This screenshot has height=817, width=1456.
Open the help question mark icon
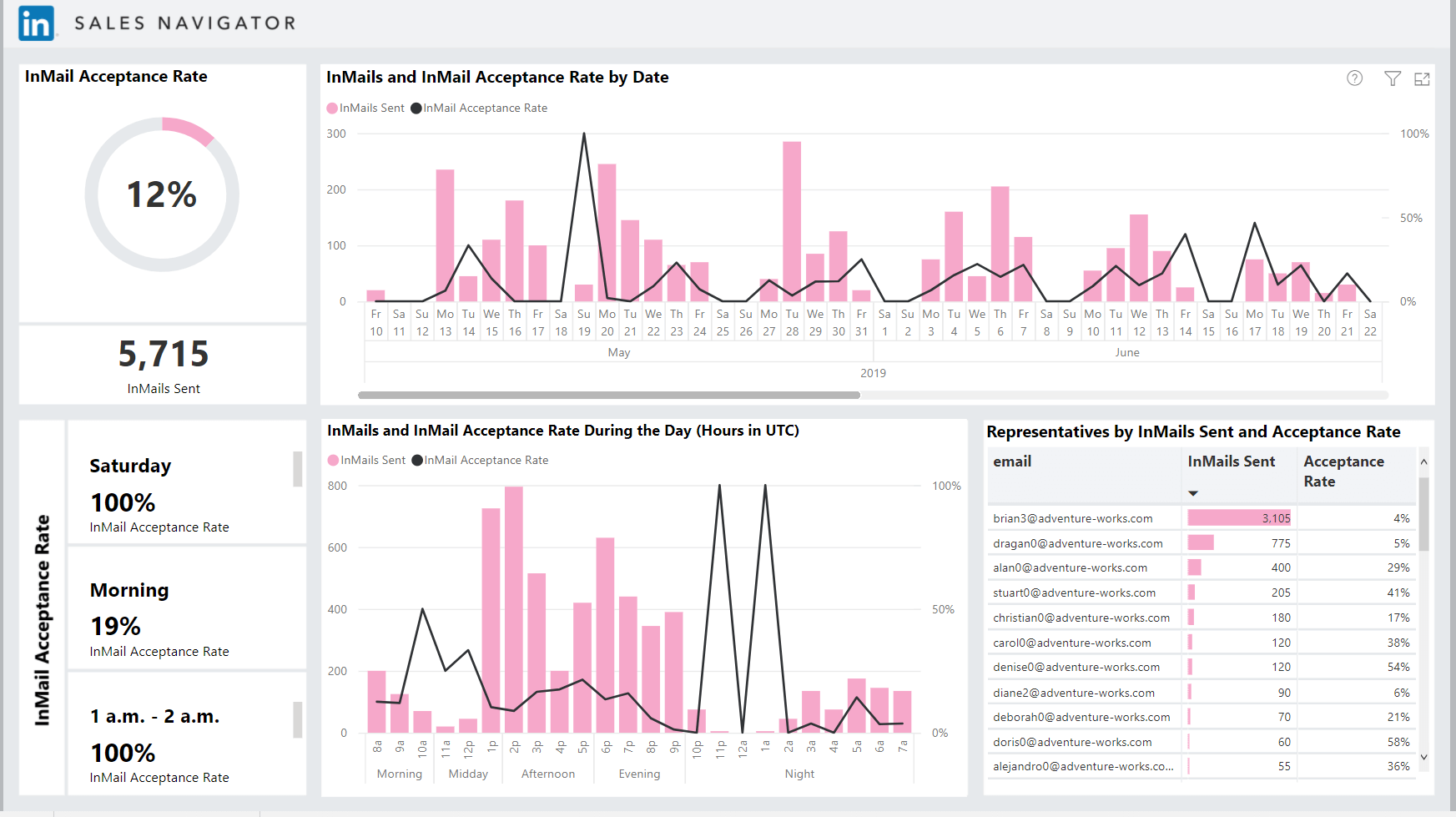tap(1355, 78)
